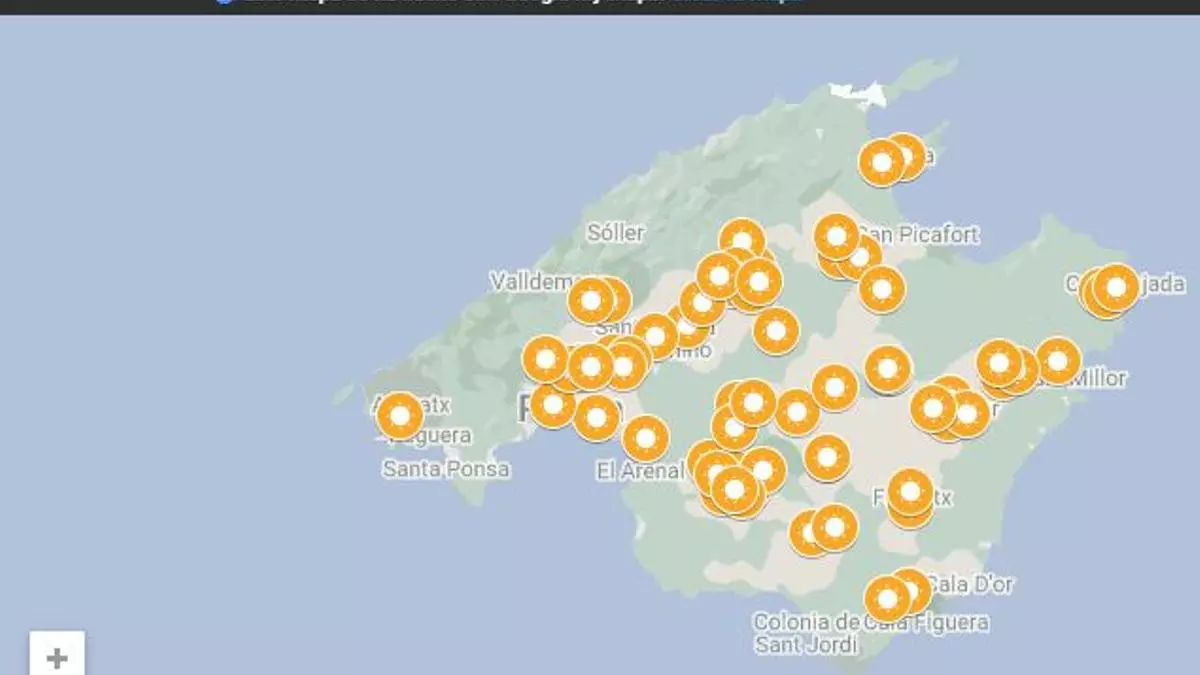The height and width of the screenshot is (675, 1200).
Task: Select the easternmost marker above Millor label
Action: coord(1058,360)
